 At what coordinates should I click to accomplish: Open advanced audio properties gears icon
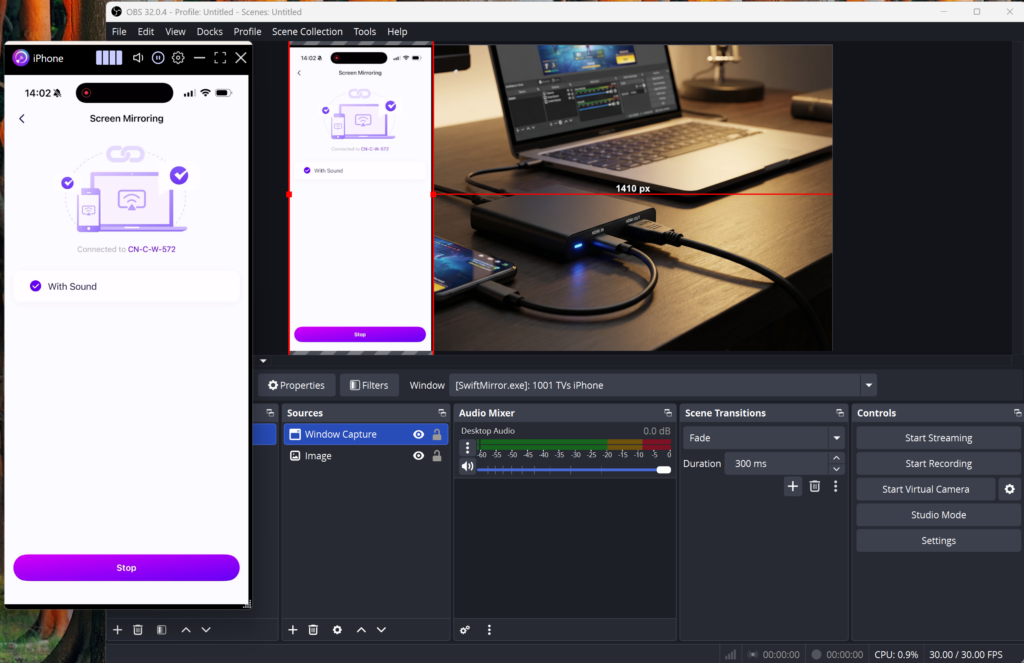(x=465, y=630)
